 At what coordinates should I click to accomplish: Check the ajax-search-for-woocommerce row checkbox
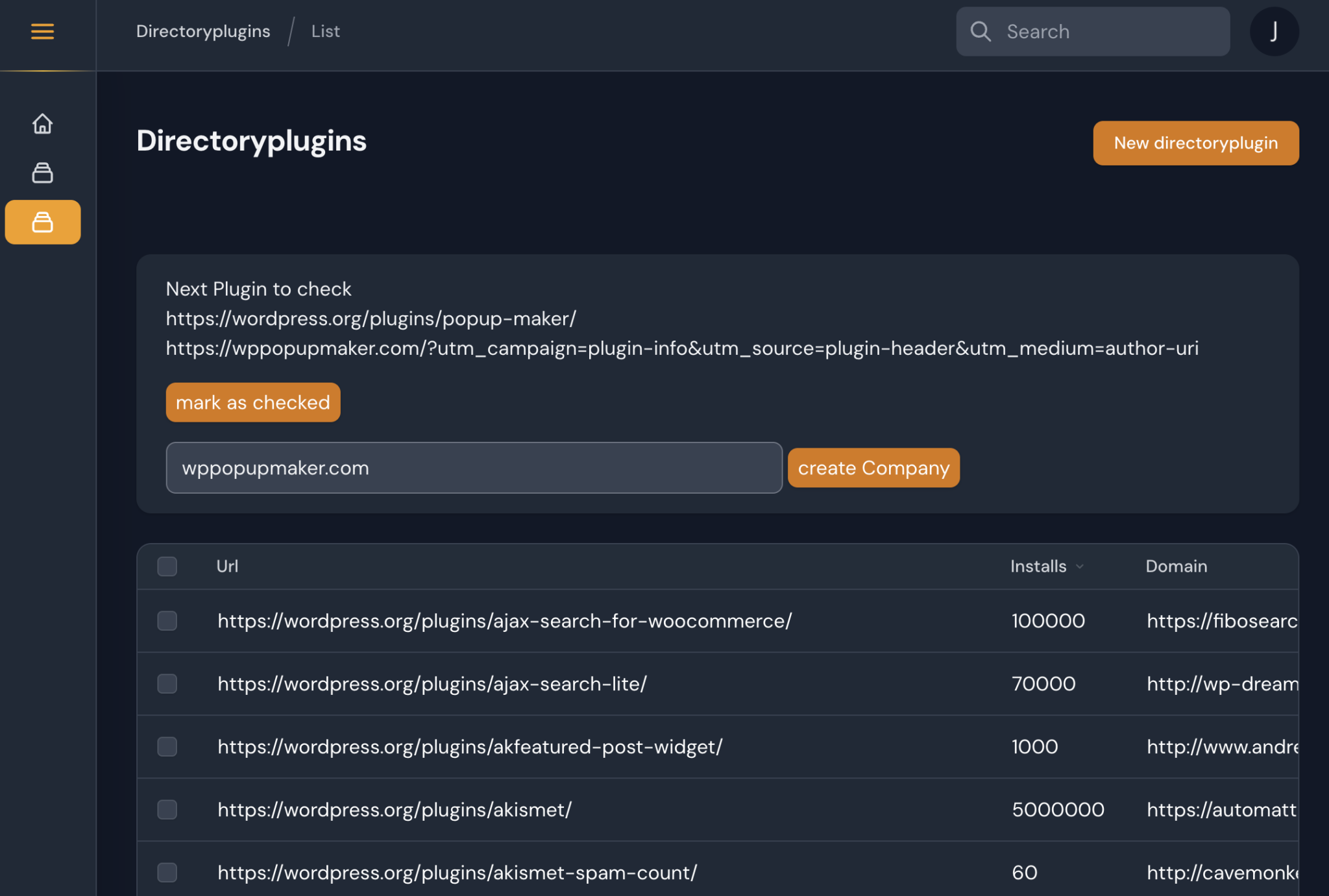point(167,620)
